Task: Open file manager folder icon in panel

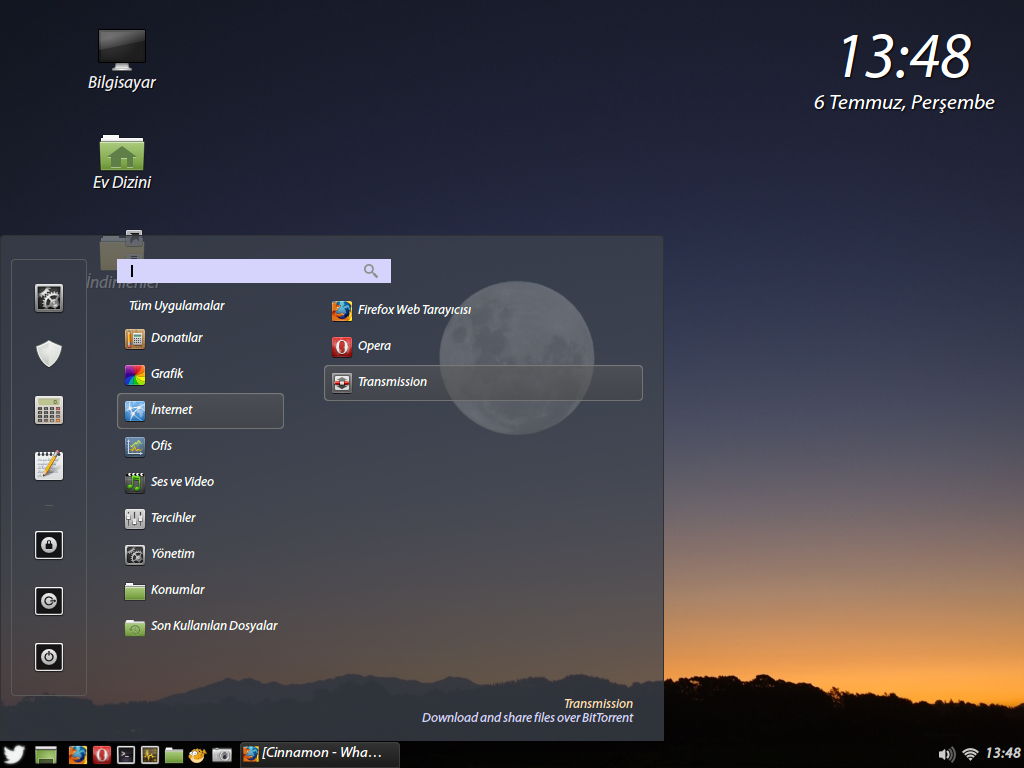Action: coord(174,755)
